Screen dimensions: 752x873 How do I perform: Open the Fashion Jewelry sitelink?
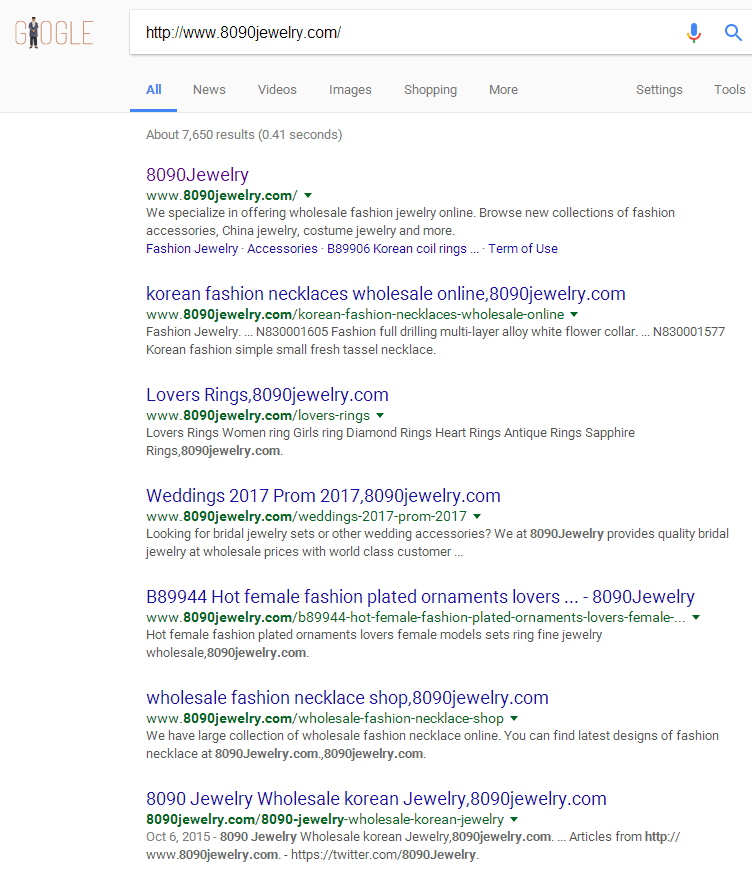192,249
